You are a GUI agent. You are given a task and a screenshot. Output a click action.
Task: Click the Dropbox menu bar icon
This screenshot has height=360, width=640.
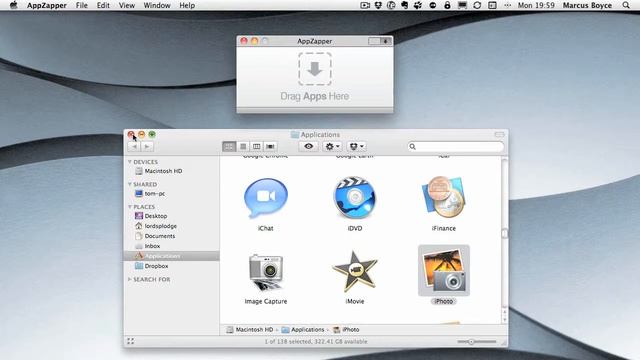tap(378, 5)
